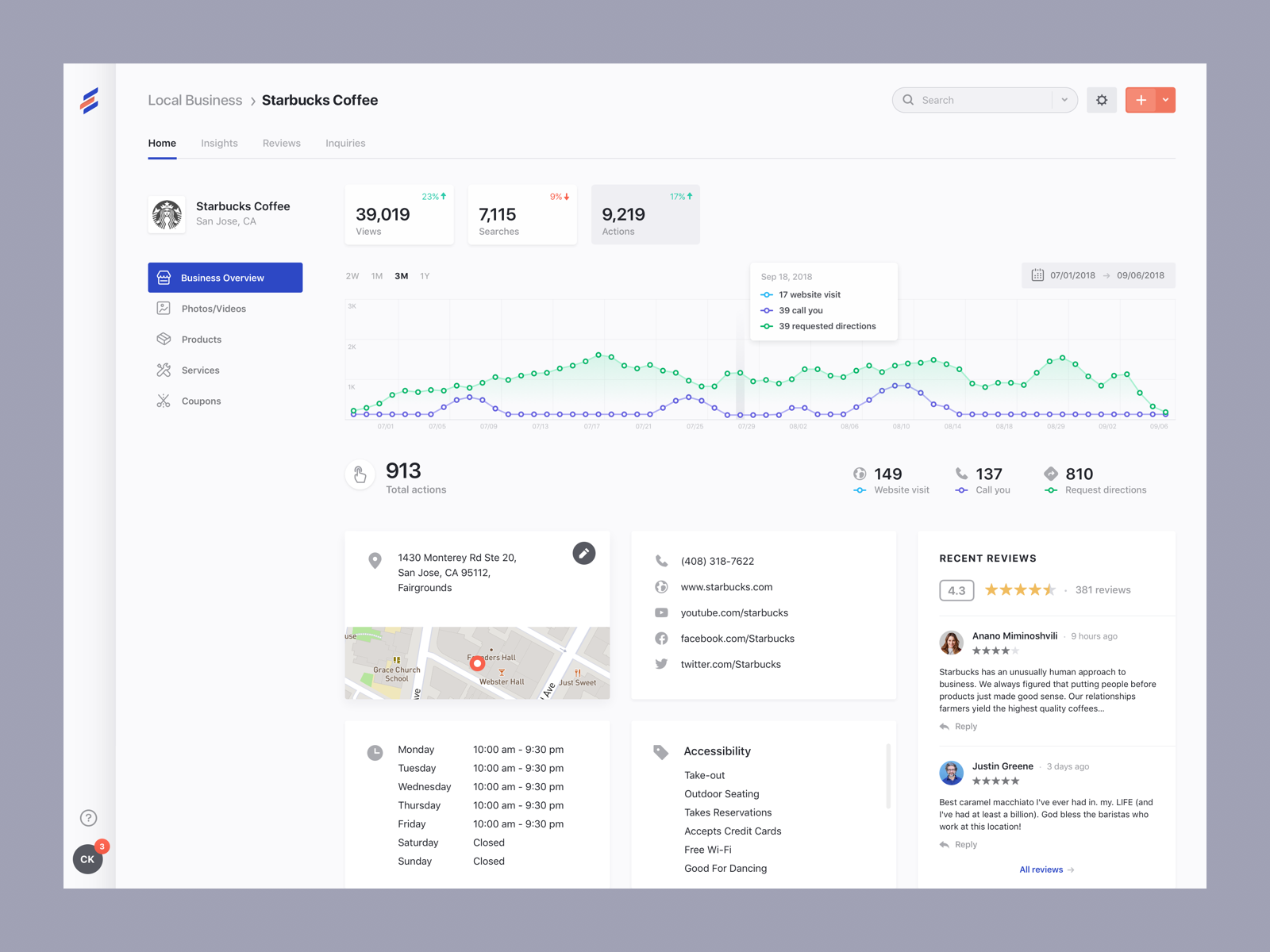Click the Starbucks logo thumbnail

coord(167,214)
